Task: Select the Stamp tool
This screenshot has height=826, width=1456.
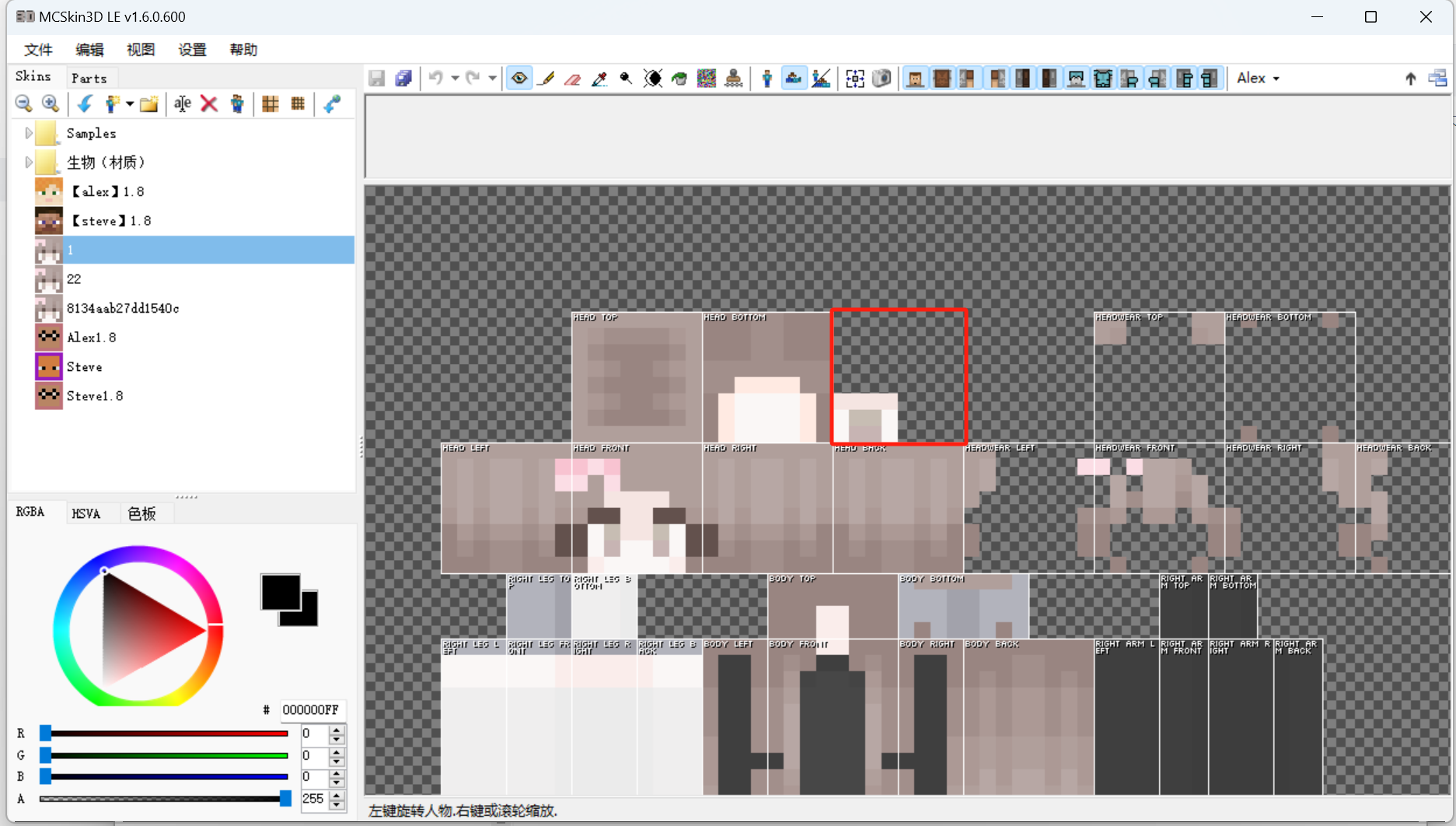Action: pyautogui.click(x=733, y=79)
